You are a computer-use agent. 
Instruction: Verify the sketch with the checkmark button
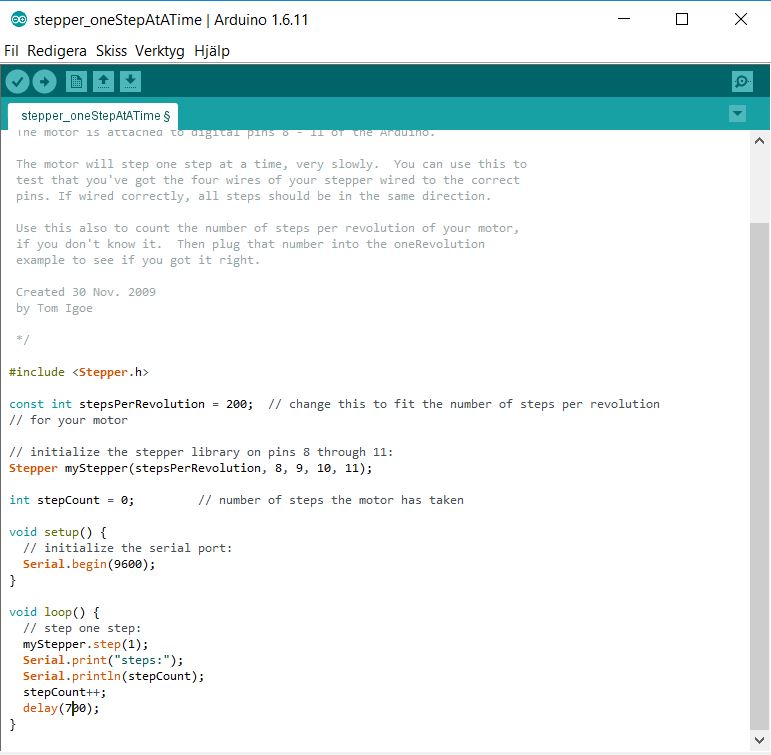[x=18, y=82]
